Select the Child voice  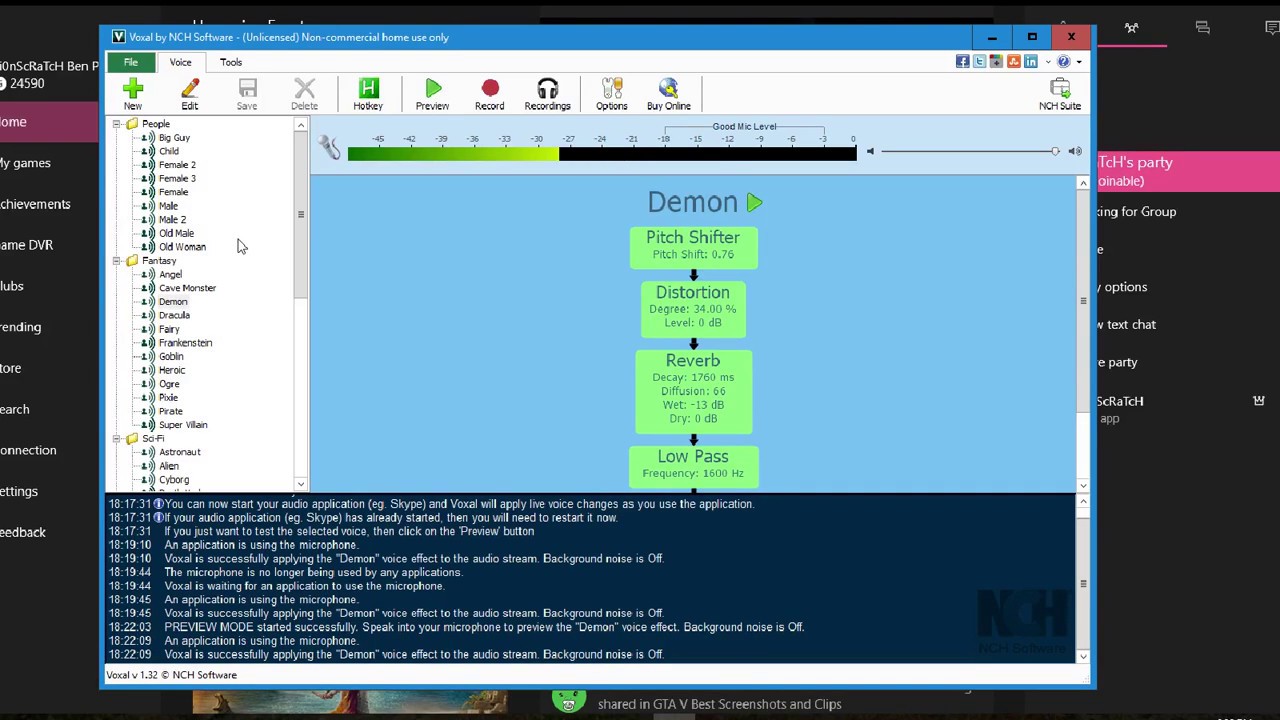click(x=169, y=152)
